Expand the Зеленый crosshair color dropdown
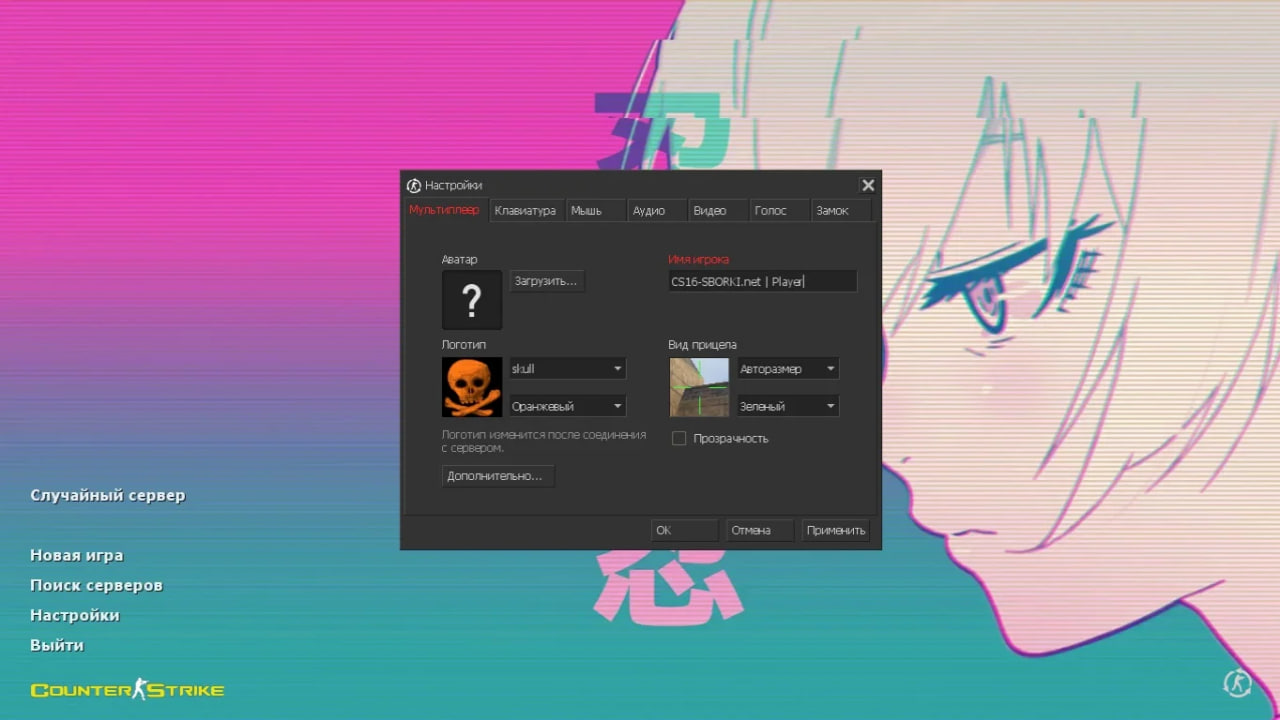The height and width of the screenshot is (720, 1280). click(787, 406)
